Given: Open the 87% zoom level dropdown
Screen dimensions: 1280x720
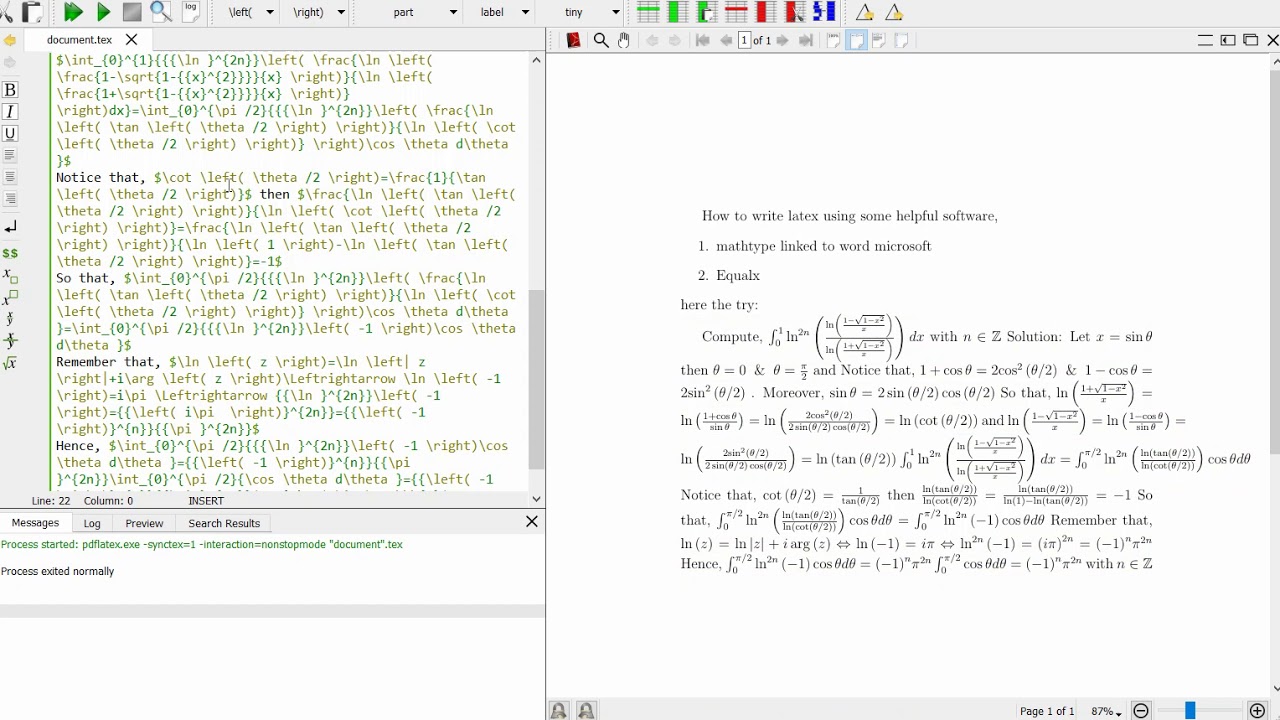Looking at the screenshot, I should (1106, 711).
